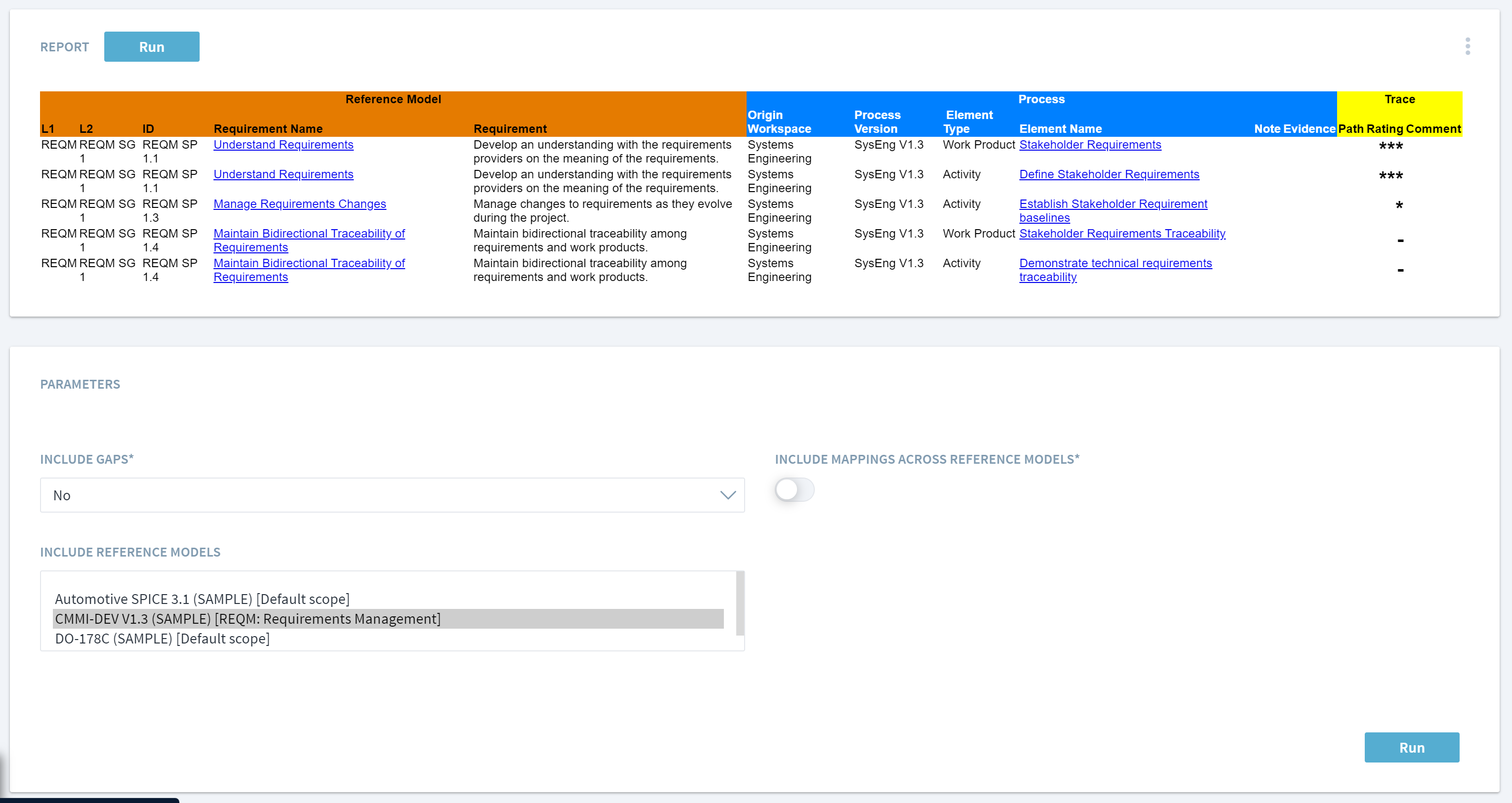
Task: Open Define Stakeholder Requirements activity link
Action: click(x=1109, y=174)
